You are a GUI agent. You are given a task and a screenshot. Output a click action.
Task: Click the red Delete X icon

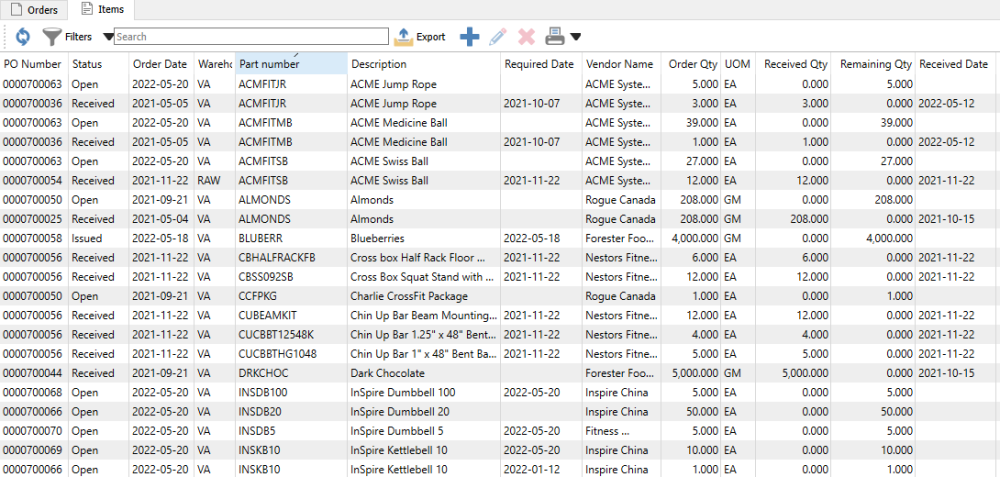tap(526, 37)
